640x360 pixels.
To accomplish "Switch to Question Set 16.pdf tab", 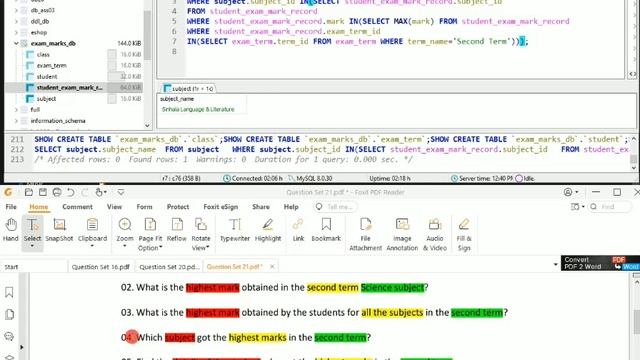I will tap(100, 267).
